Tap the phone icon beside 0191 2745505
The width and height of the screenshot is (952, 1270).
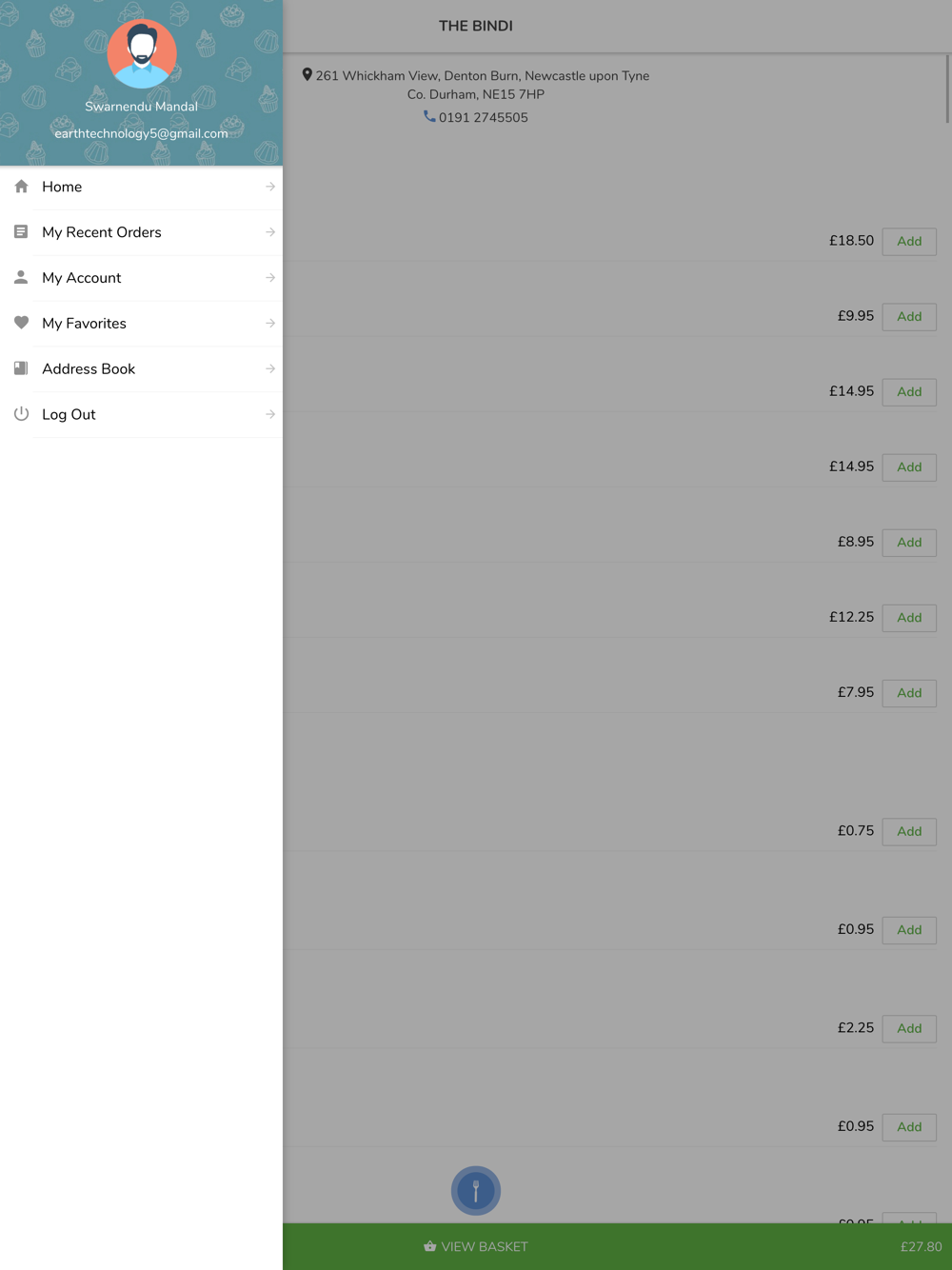click(429, 116)
